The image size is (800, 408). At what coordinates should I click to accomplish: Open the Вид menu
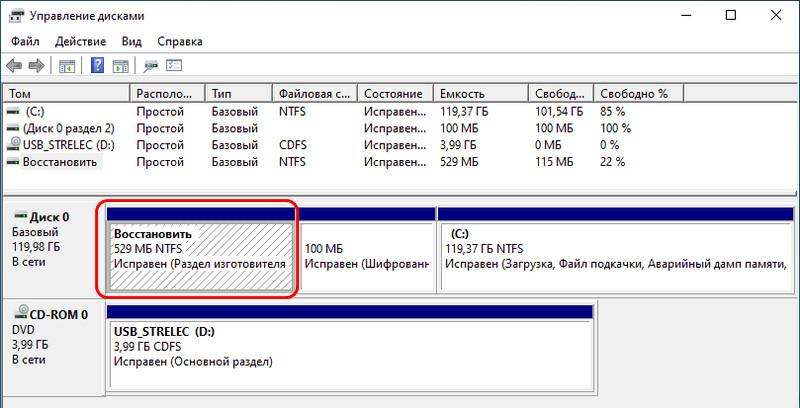[x=132, y=41]
